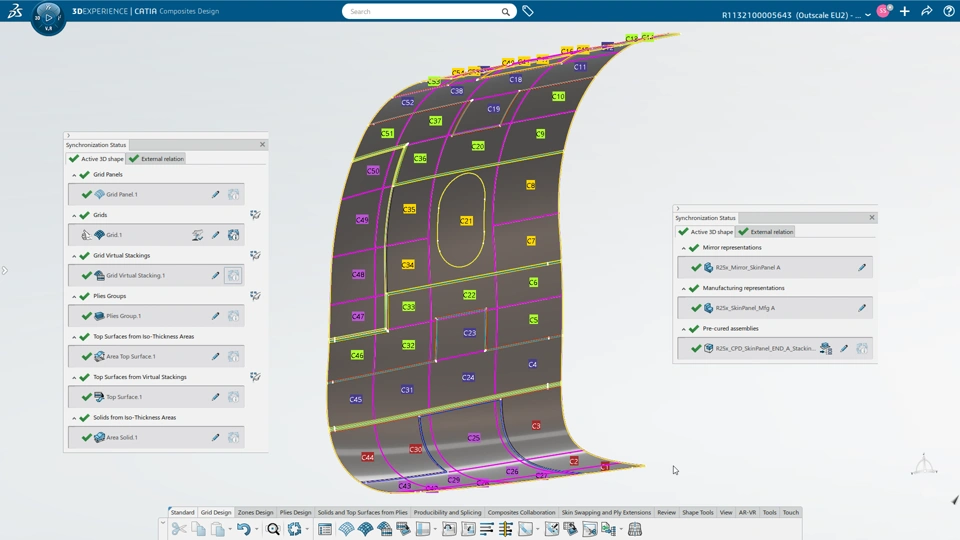Viewport: 960px width, 540px height.
Task: Click the plus Add icon in the top bar
Action: coord(905,11)
